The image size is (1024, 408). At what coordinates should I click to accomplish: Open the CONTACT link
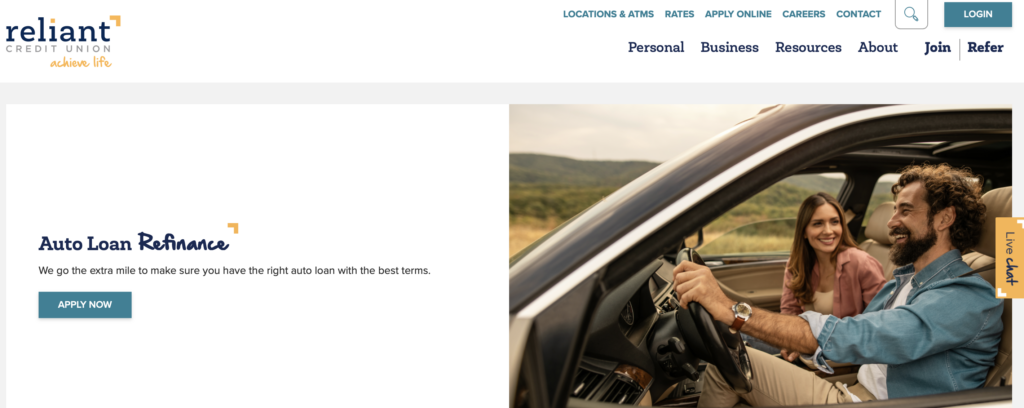coord(859,14)
